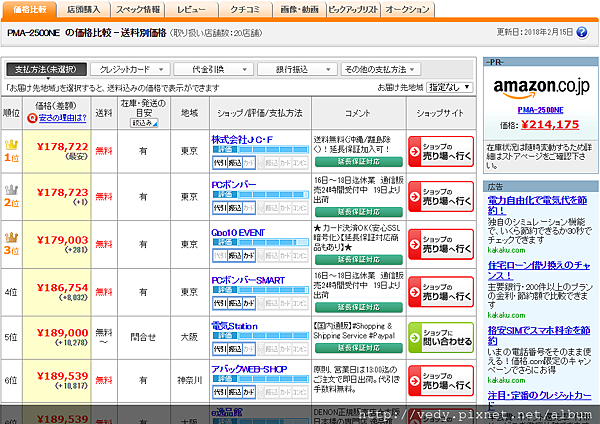Open ad link 電力自由化で電気代を節約!
600x424 pixels.
click(537, 205)
